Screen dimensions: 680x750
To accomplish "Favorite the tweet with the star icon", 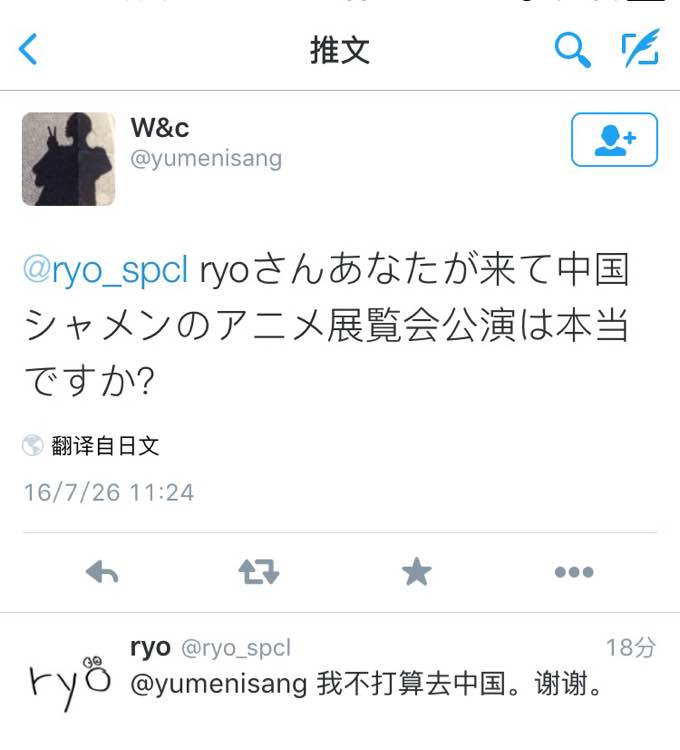I will (x=417, y=572).
